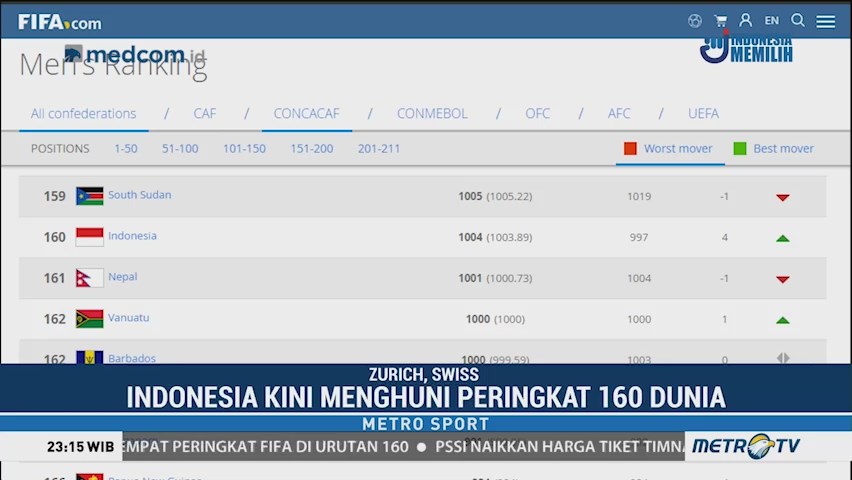Viewport: 852px width, 480px height.
Task: Show positions 101-150
Action: pyautogui.click(x=244, y=148)
